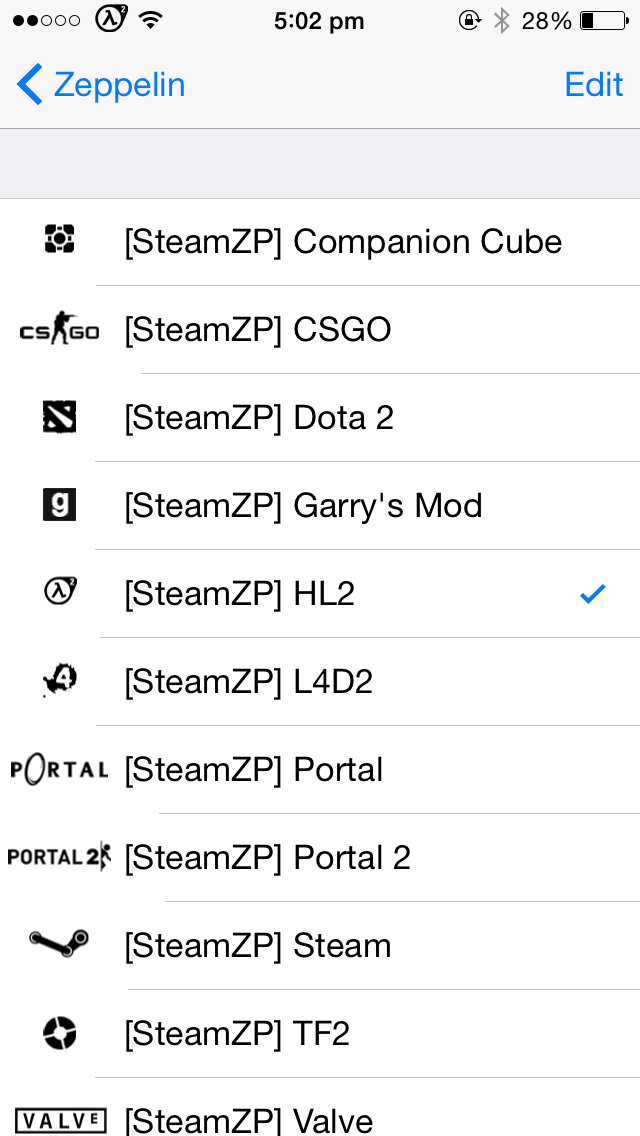
Task: Go back via the blue chevron
Action: coord(30,84)
